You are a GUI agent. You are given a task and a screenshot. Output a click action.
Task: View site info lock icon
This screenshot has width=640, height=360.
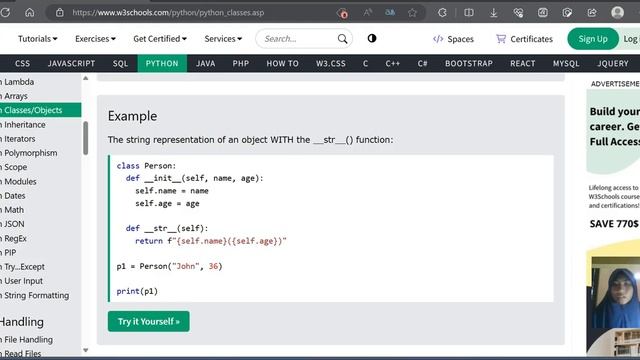(60, 12)
